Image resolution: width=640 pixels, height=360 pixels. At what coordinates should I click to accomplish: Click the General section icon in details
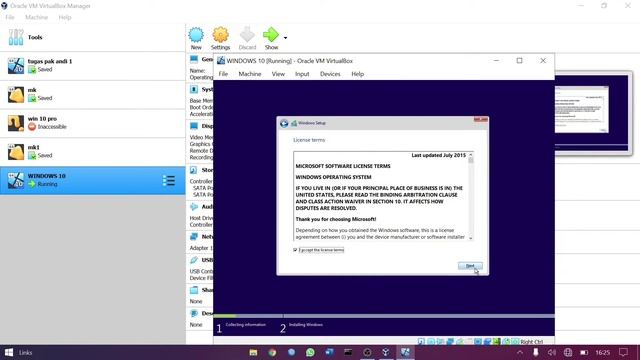point(194,60)
